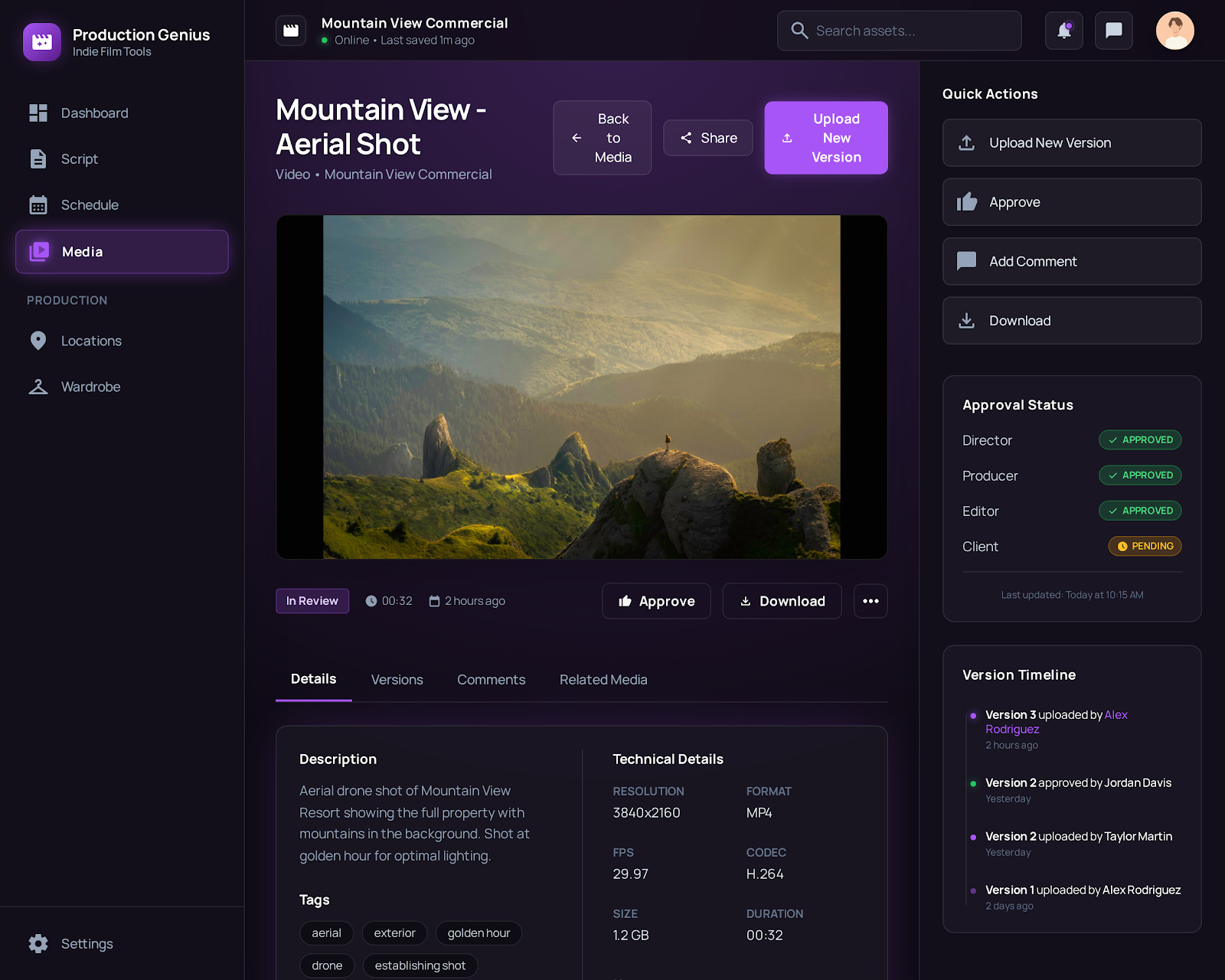Screen dimensions: 1225x980
Task: Open the chat messages icon
Action: tap(1113, 31)
